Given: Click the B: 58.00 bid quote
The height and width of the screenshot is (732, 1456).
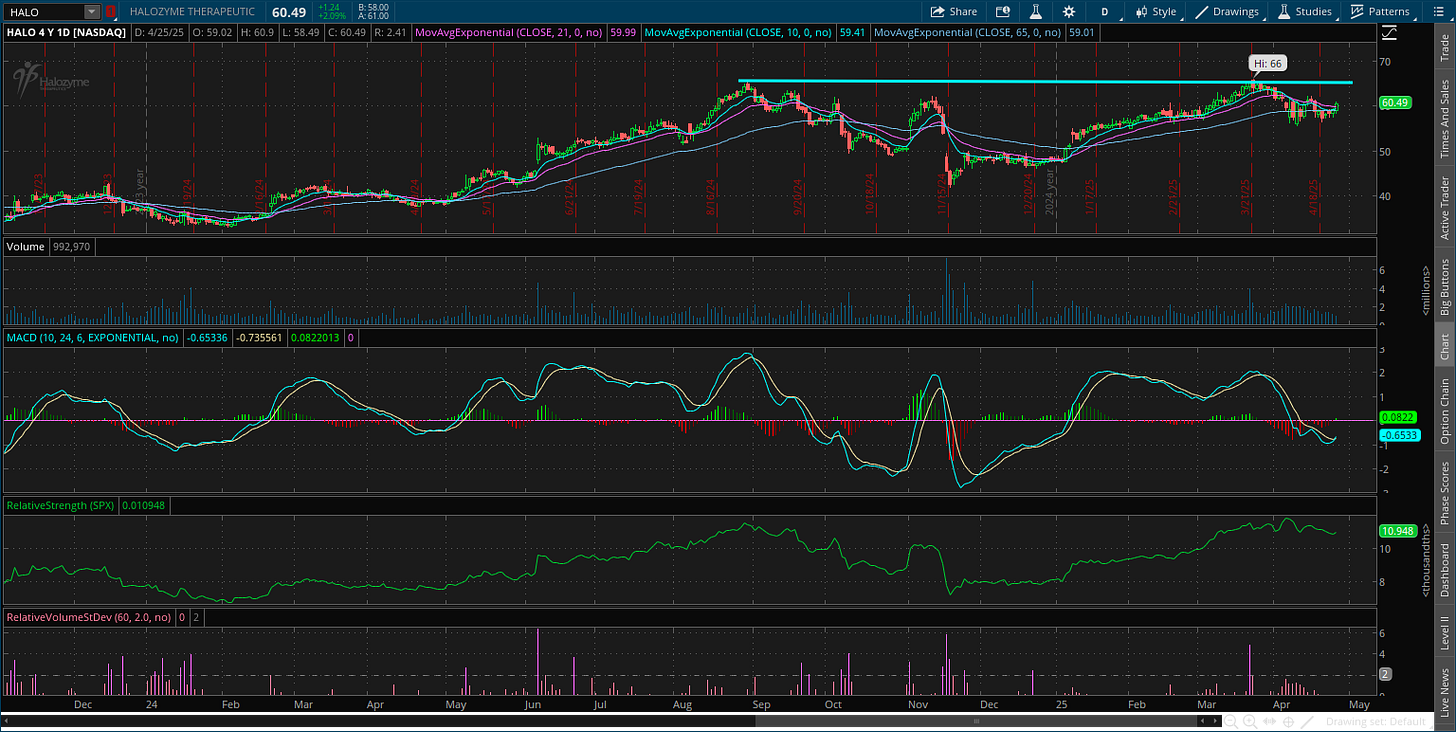Looking at the screenshot, I should 376,7.
